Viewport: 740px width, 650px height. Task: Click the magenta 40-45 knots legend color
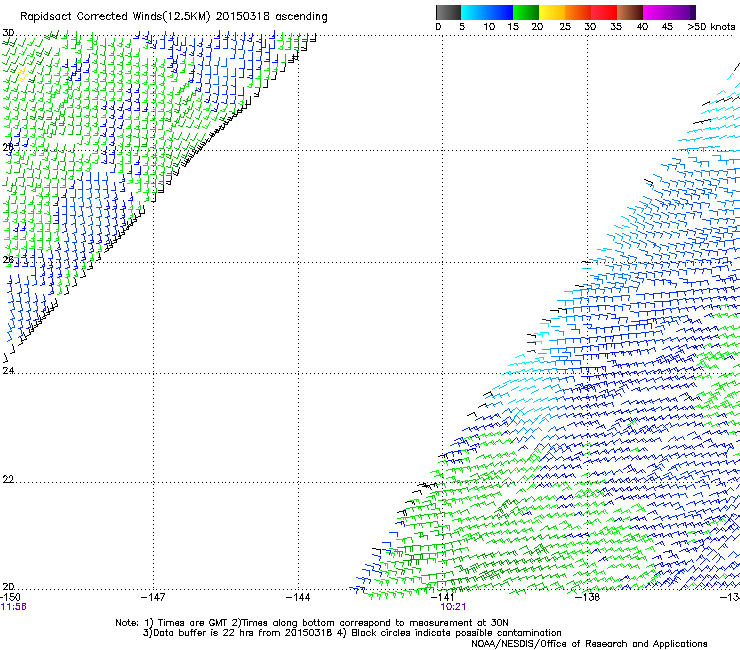click(x=656, y=12)
